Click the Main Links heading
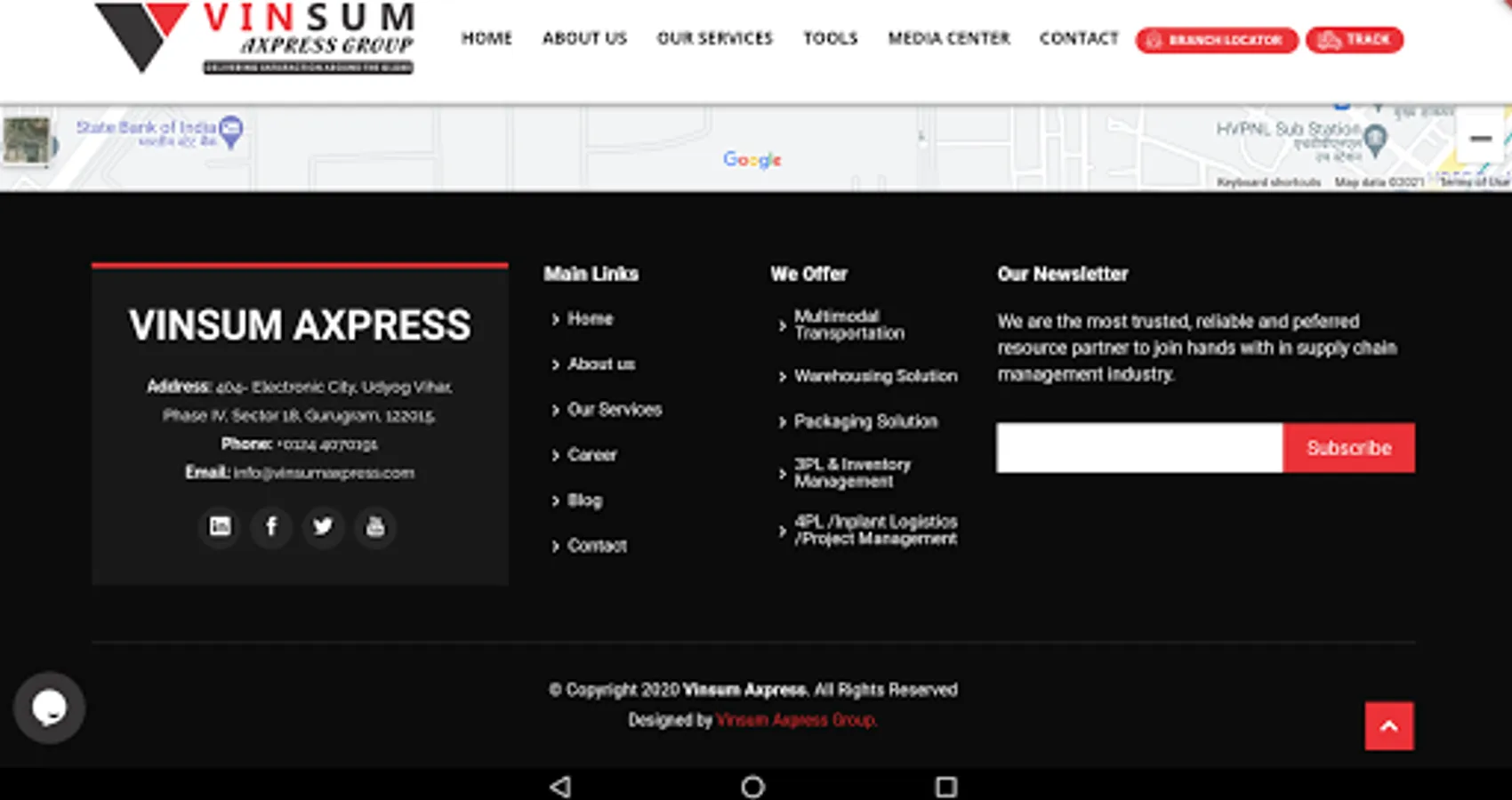The height and width of the screenshot is (800, 1512). click(x=591, y=274)
